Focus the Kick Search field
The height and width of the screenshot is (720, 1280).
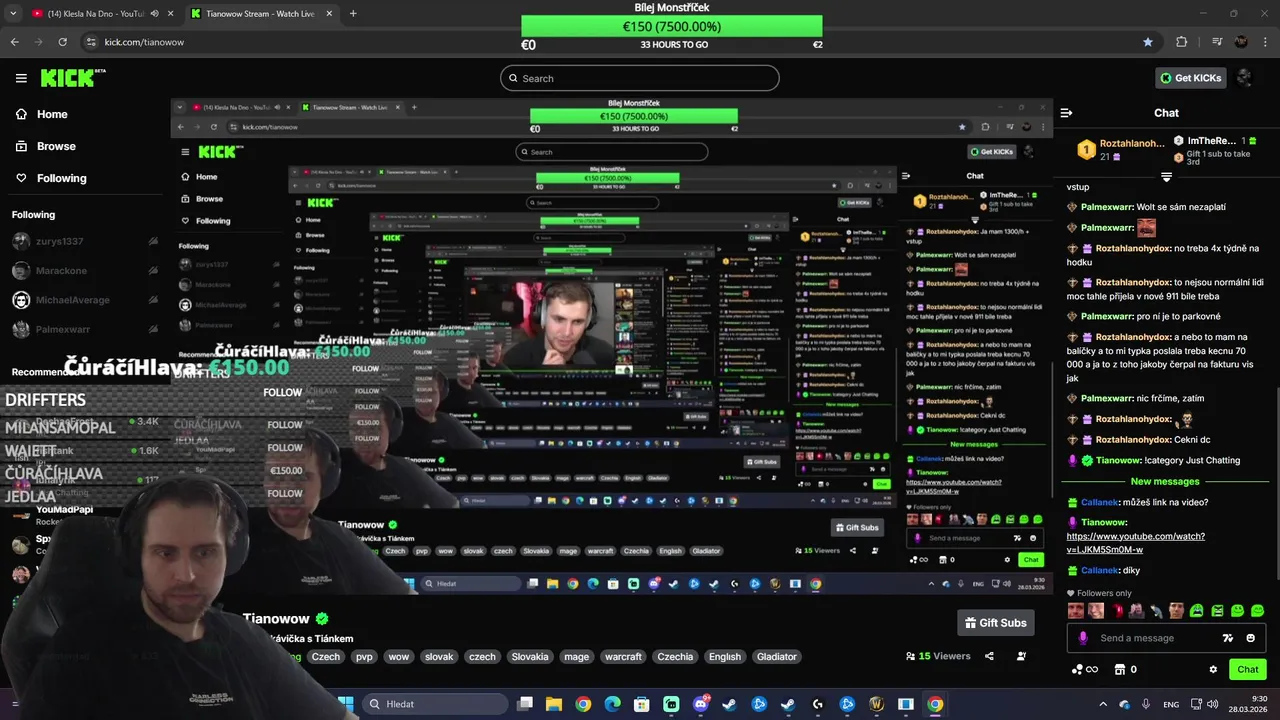(640, 78)
